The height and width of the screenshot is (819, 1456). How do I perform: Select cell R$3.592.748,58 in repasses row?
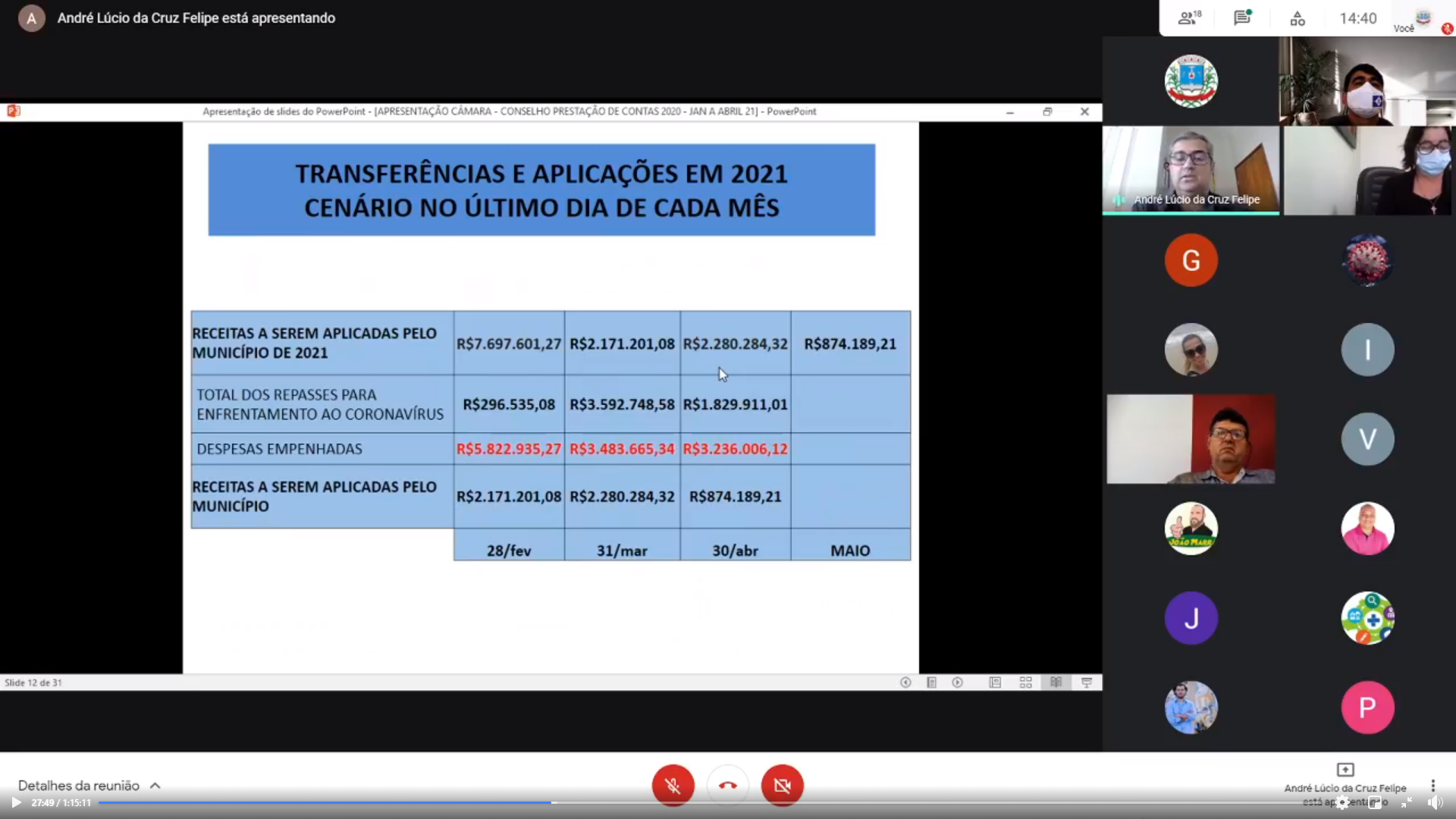(622, 404)
